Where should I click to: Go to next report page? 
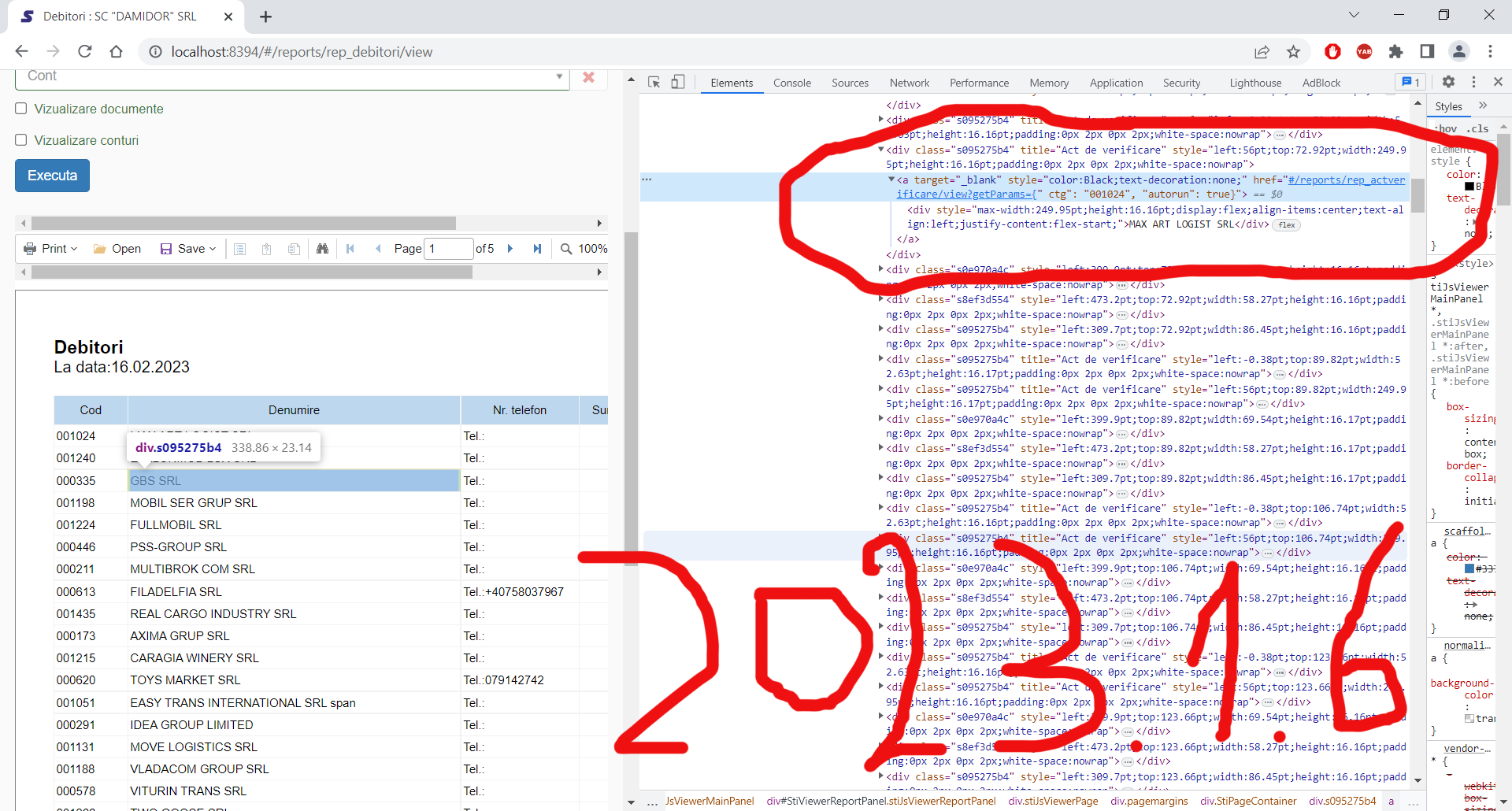[x=510, y=249]
